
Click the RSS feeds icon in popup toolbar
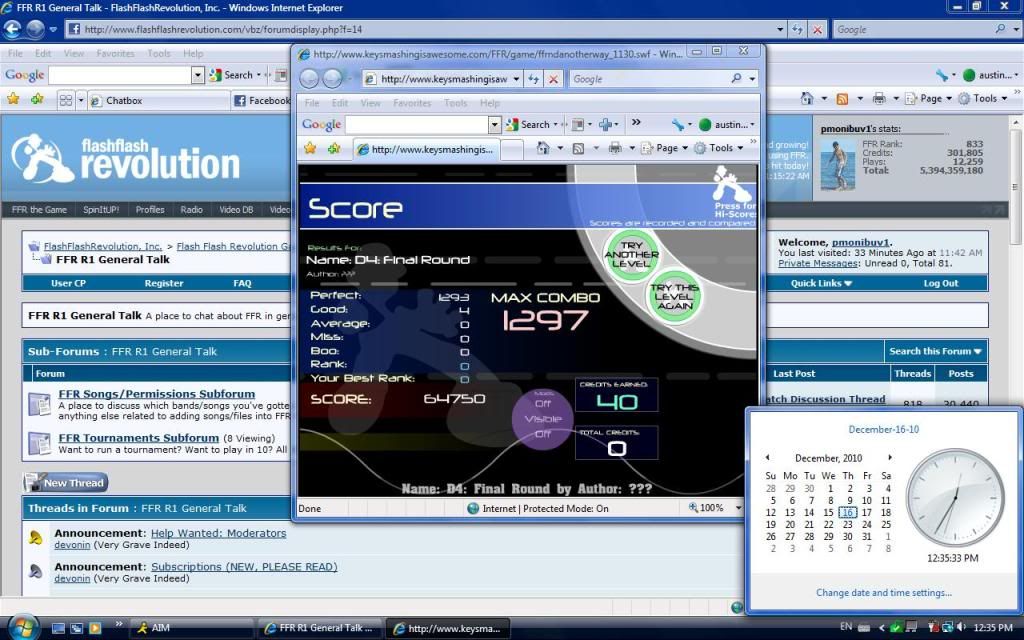point(579,148)
